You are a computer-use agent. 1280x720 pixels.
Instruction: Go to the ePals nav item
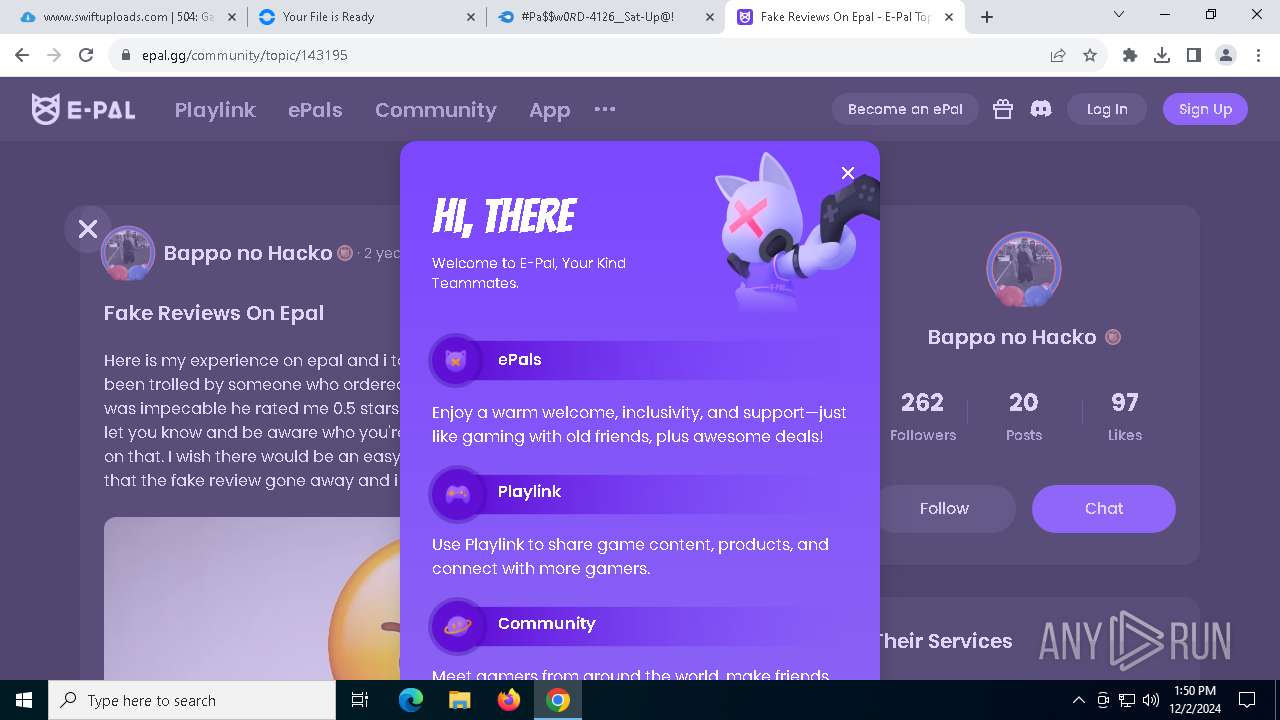[x=315, y=110]
